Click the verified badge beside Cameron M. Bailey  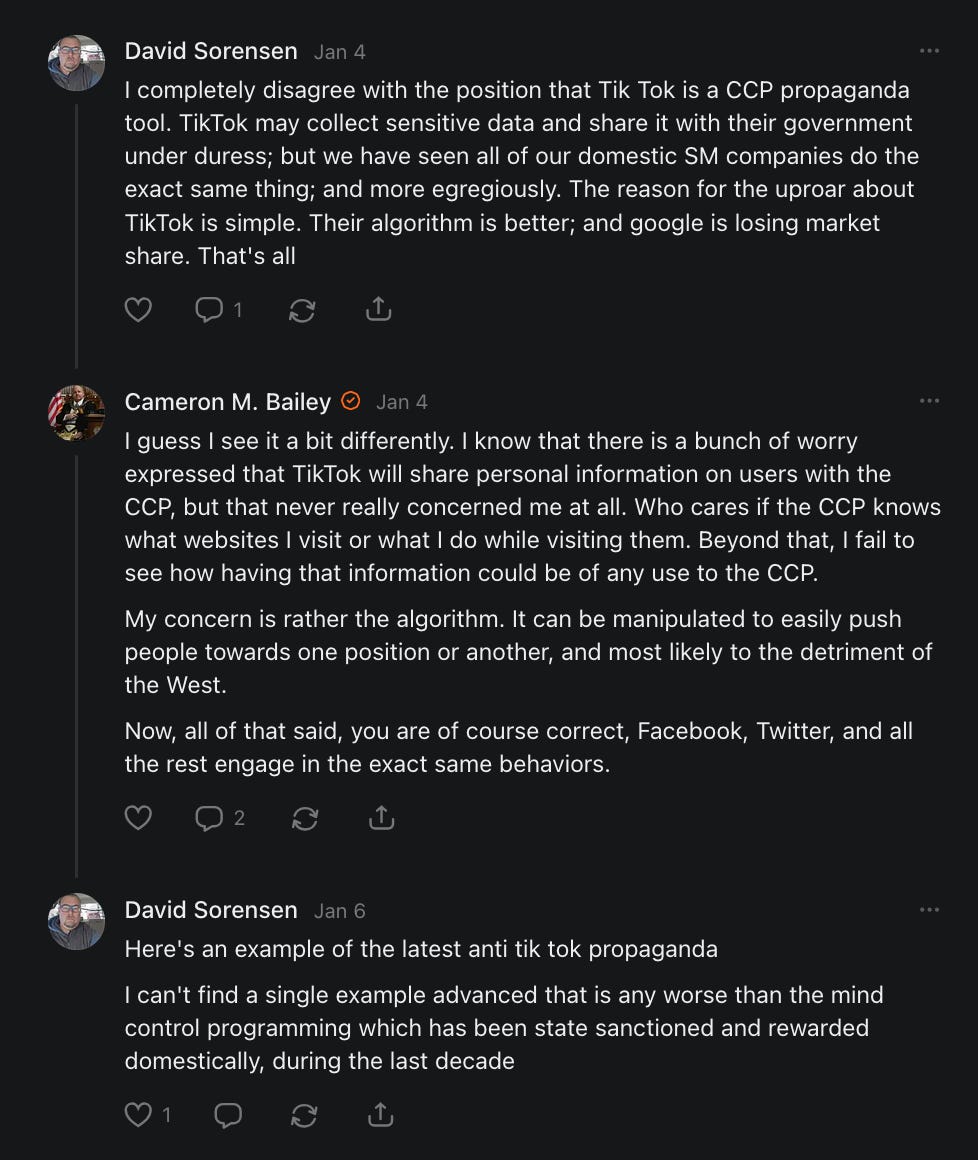pos(351,401)
